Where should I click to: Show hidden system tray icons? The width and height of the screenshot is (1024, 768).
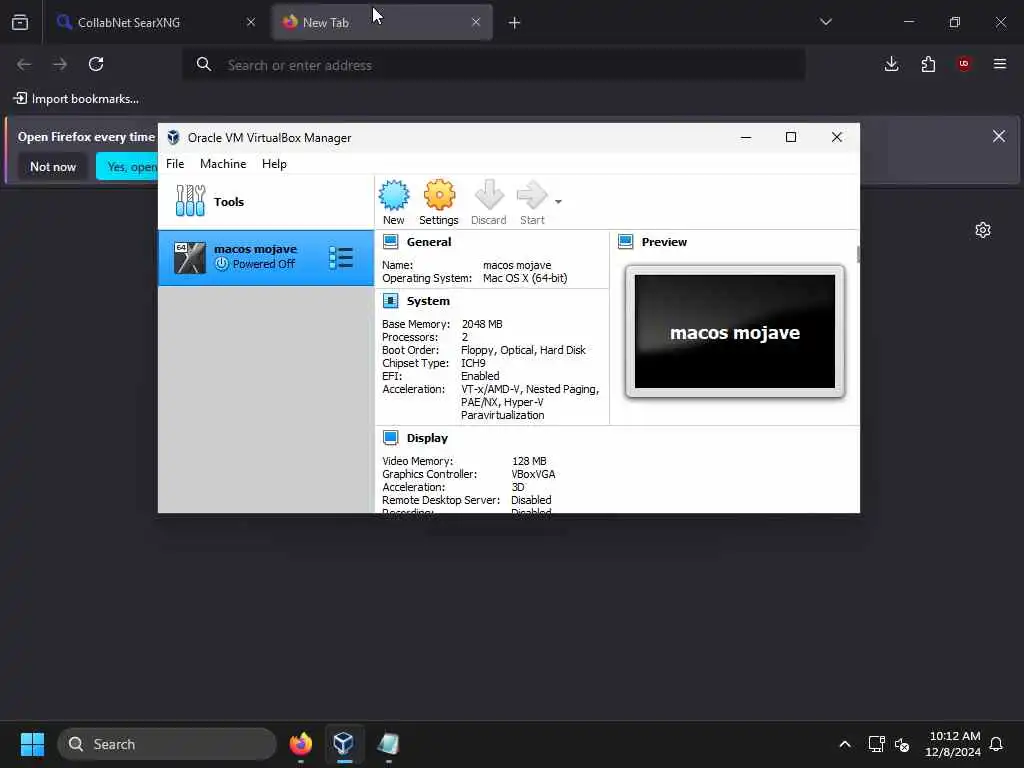(844, 744)
